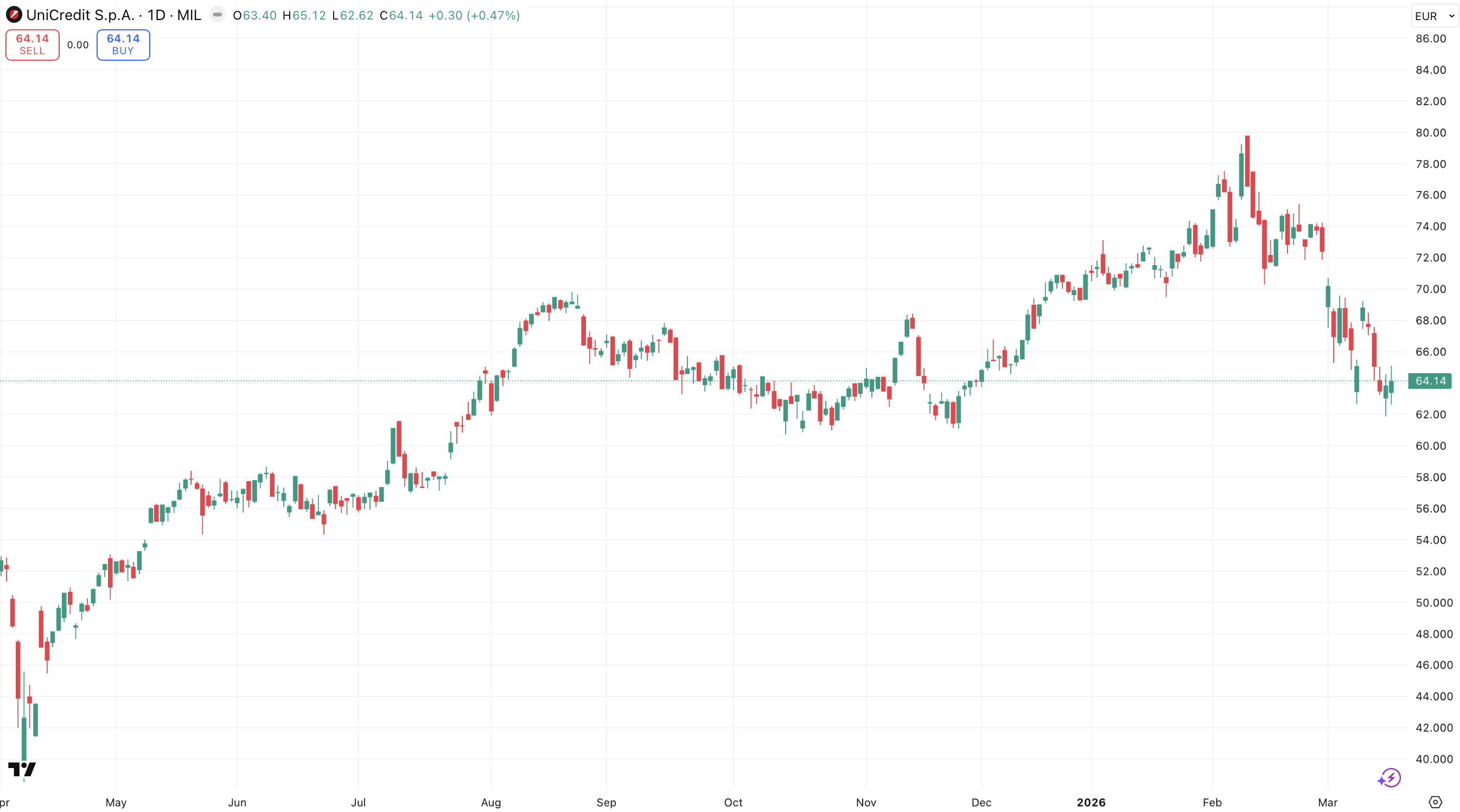Image resolution: width=1460 pixels, height=812 pixels.
Task: Click the UniCredit red logo icon
Action: point(14,15)
